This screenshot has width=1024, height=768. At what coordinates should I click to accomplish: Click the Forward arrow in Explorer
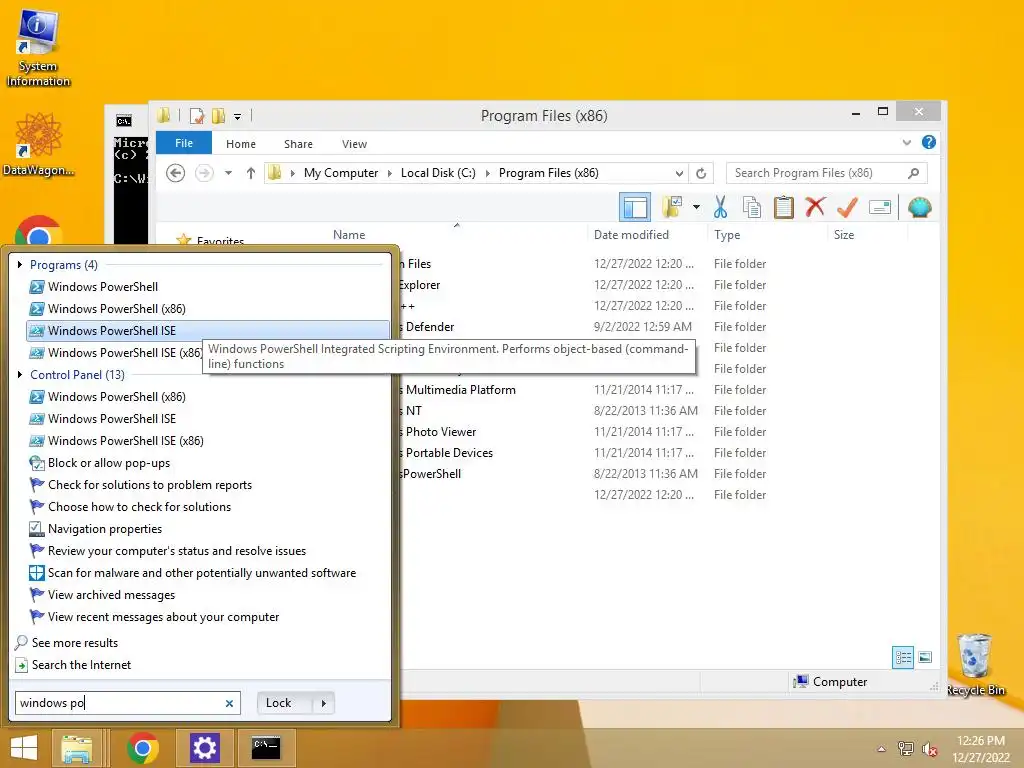[x=204, y=173]
